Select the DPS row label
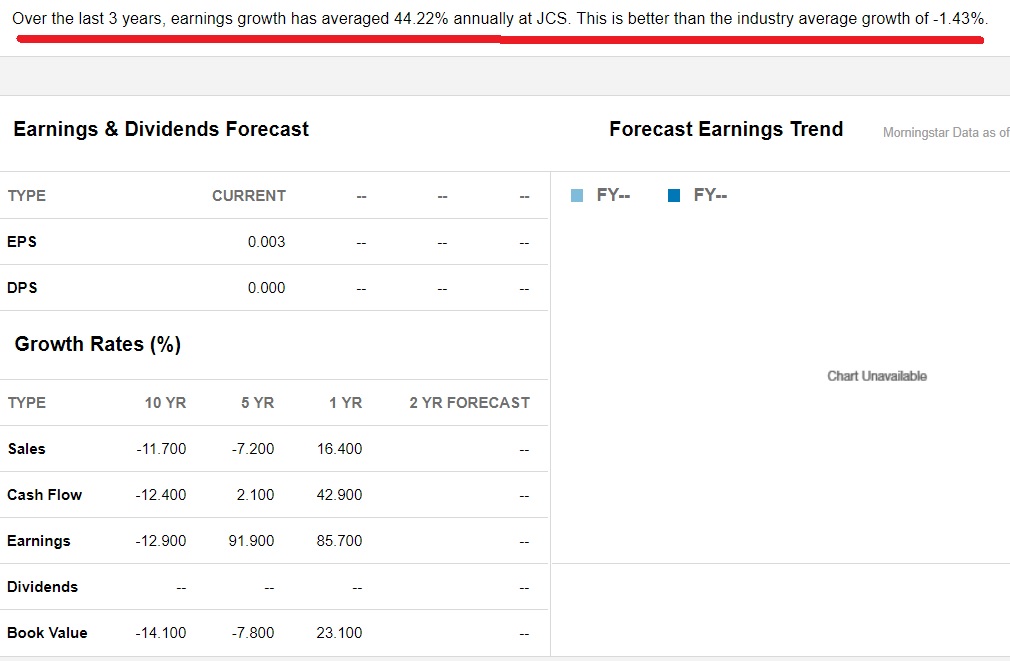The image size is (1010, 661). [22, 288]
